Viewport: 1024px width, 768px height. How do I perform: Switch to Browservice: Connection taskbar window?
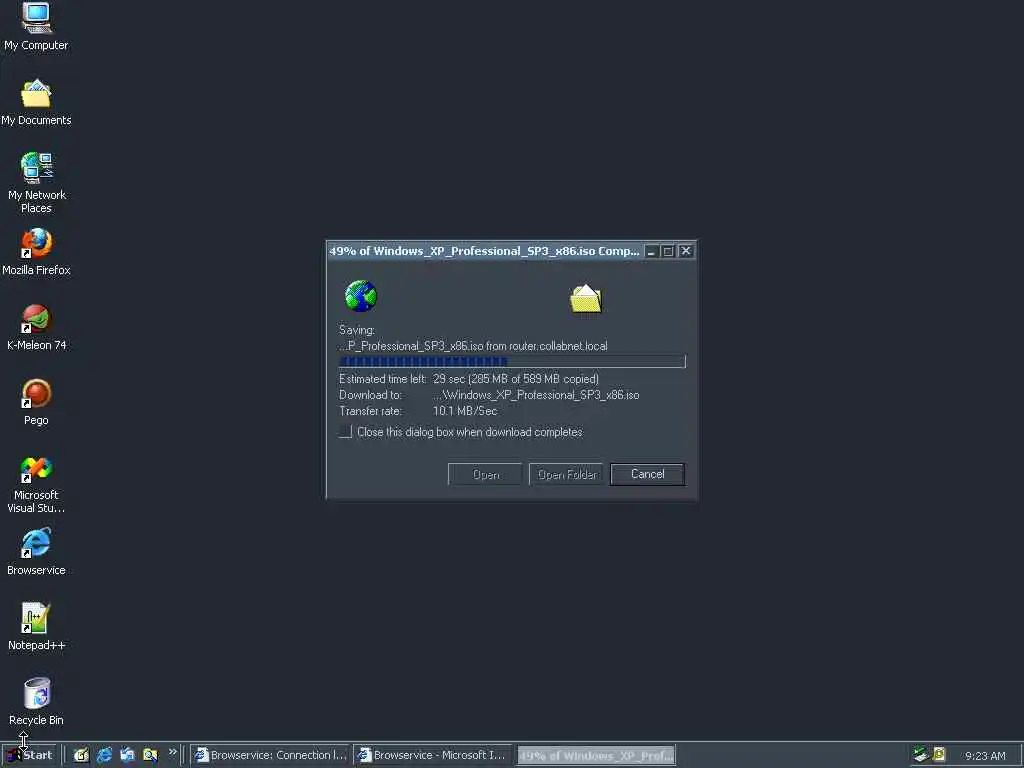coord(270,755)
